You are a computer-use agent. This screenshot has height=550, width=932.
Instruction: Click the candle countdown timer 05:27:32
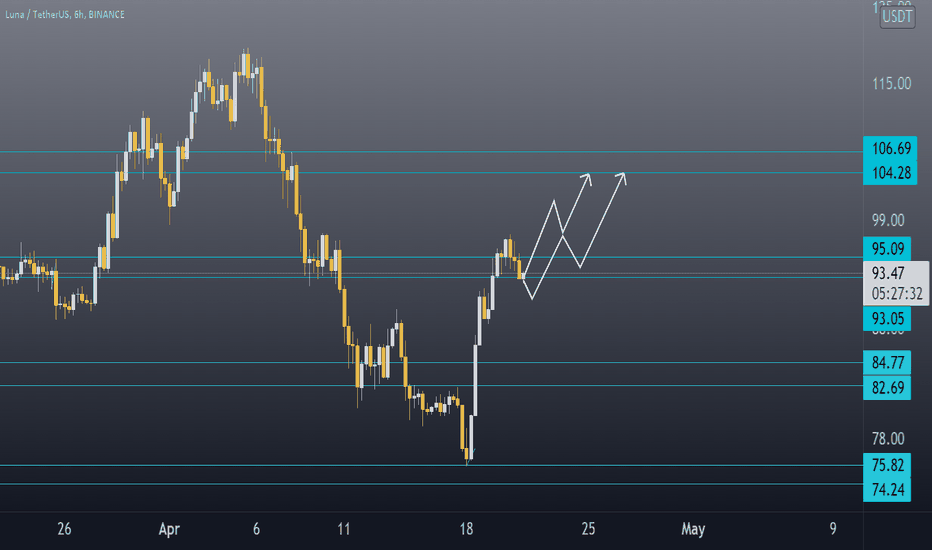click(x=897, y=293)
